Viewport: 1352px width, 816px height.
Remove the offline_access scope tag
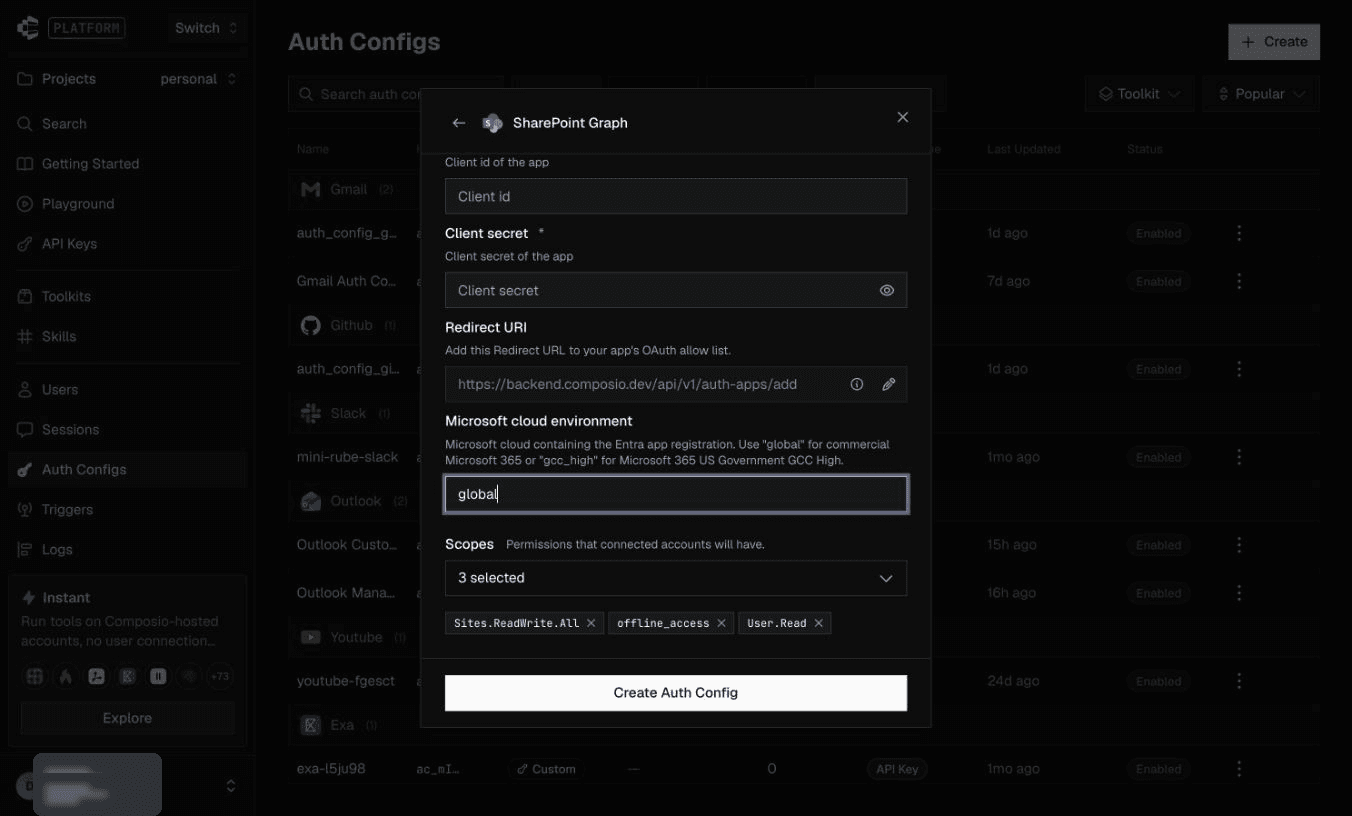(x=721, y=623)
